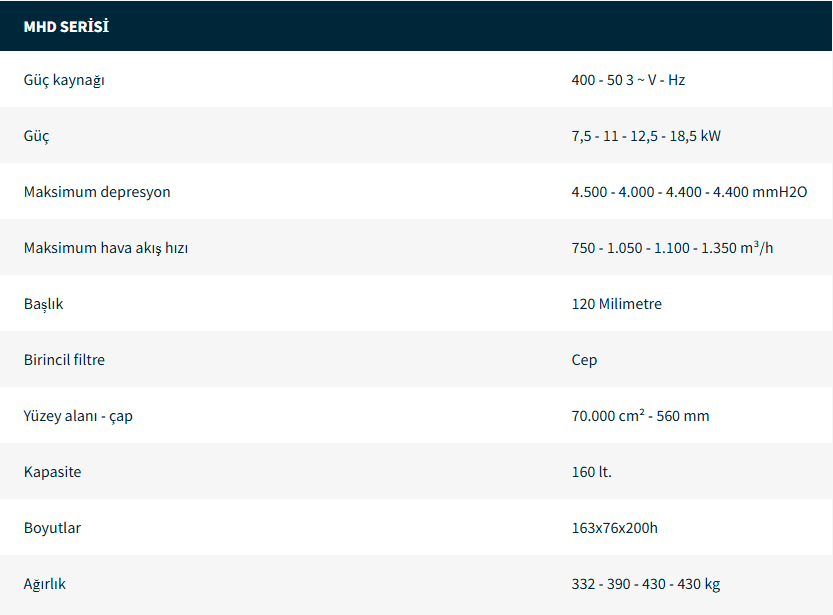Viewport: 833px width, 615px height.
Task: Click the Başlık row label
Action: (x=44, y=304)
